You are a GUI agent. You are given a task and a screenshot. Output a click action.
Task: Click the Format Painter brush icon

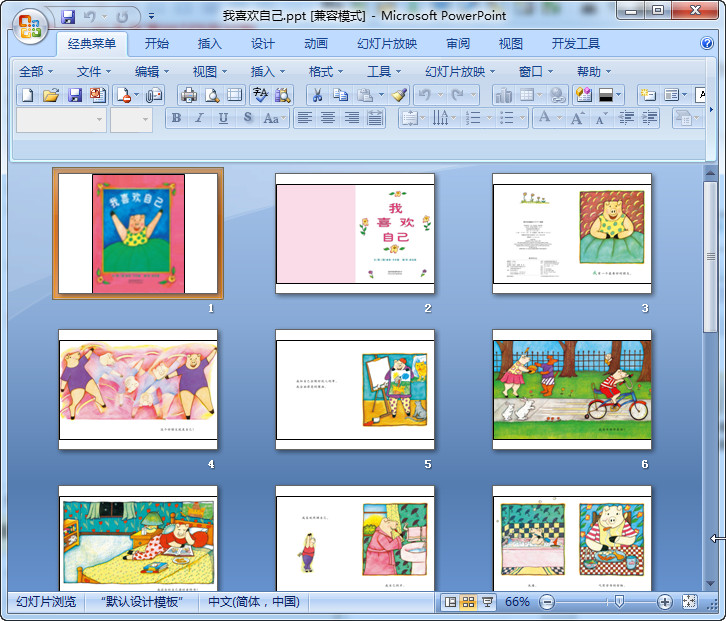pos(399,95)
